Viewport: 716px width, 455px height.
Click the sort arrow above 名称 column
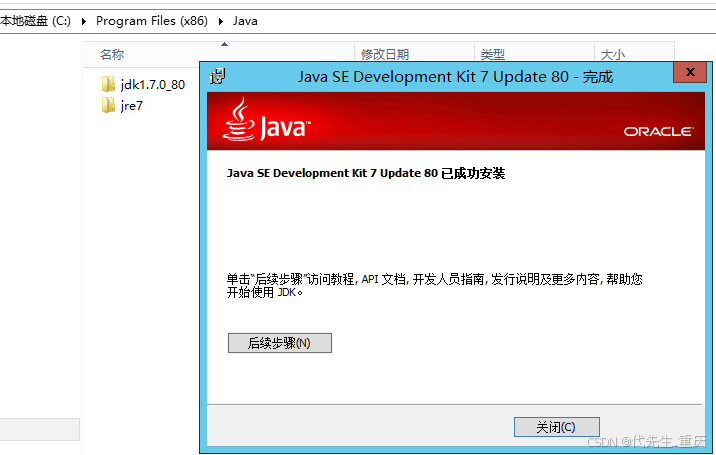224,44
